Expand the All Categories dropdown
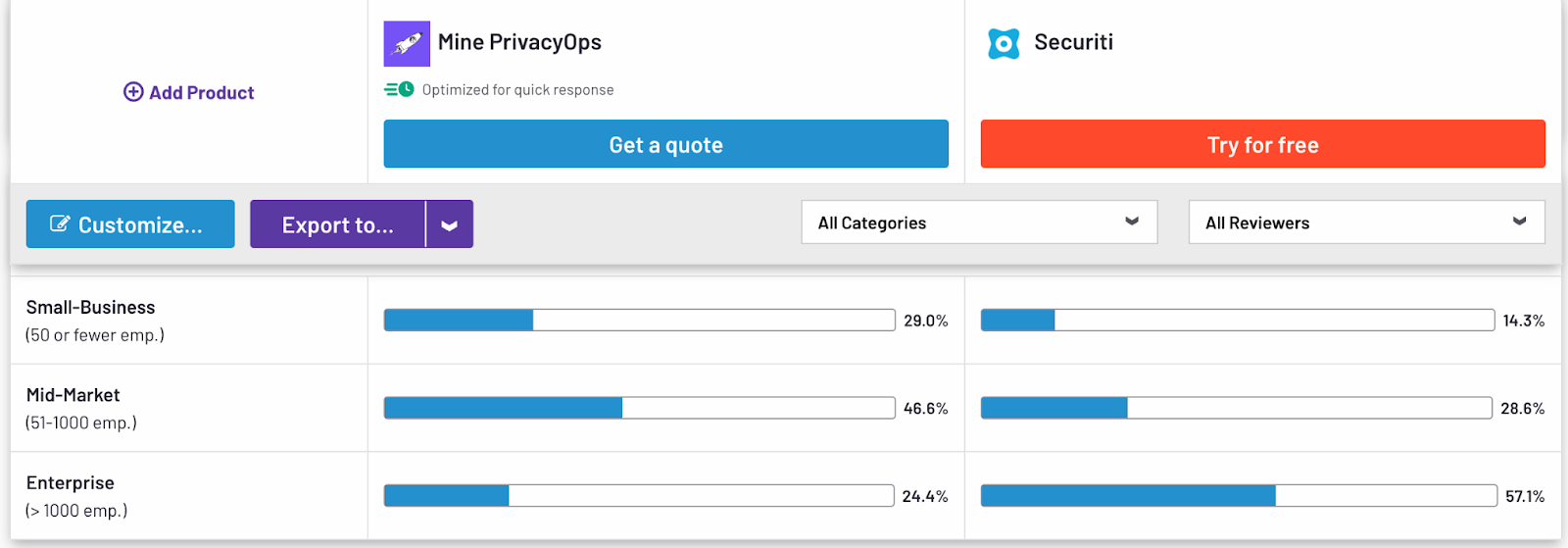Screen dimensions: 1568x548 coord(979,223)
